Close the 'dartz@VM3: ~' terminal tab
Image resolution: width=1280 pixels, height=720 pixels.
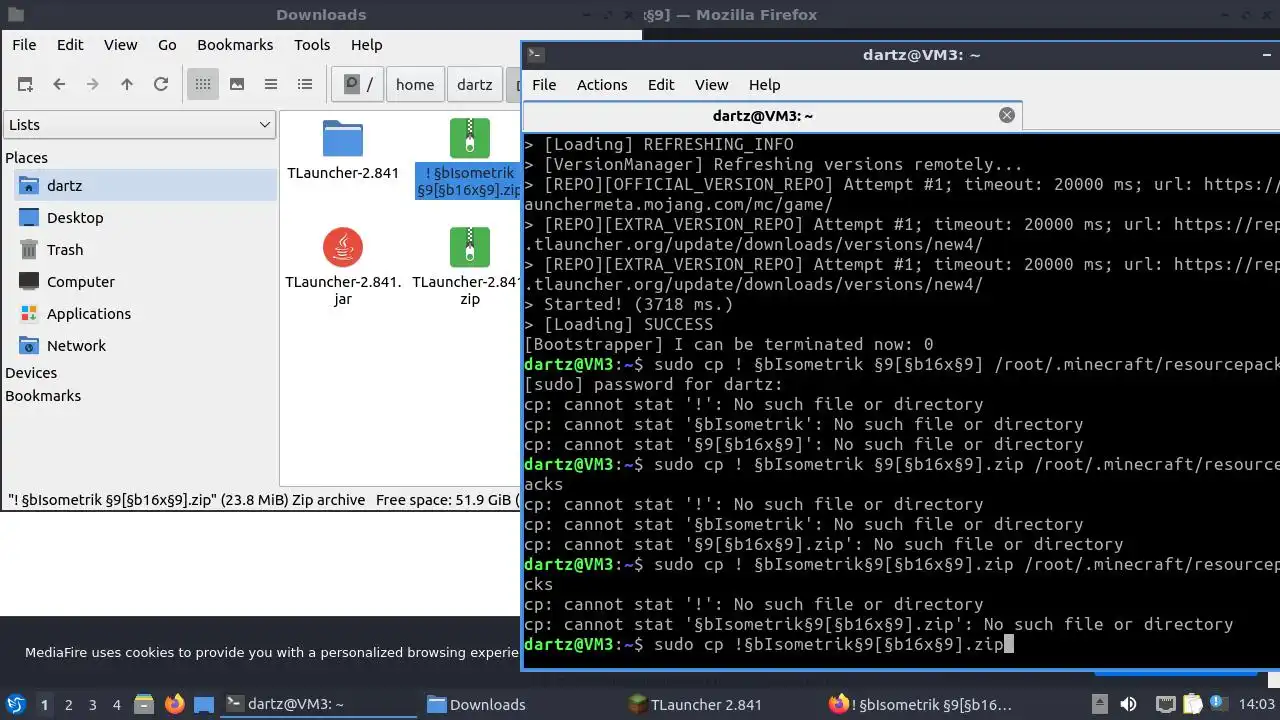pyautogui.click(x=1007, y=115)
